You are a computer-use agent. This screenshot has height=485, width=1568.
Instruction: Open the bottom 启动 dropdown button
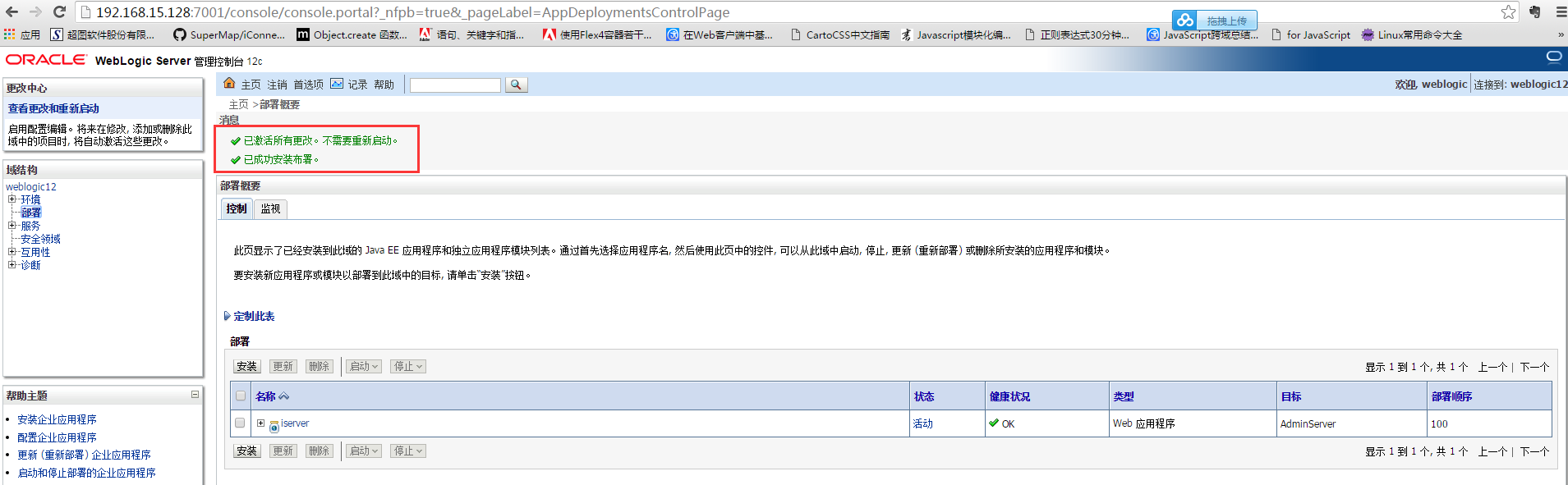pyautogui.click(x=363, y=451)
